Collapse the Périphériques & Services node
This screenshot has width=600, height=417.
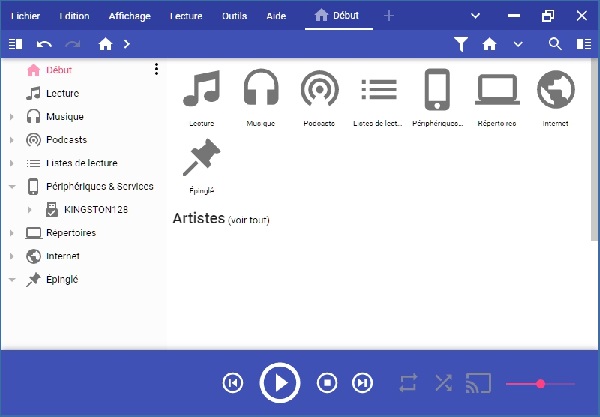tap(12, 187)
